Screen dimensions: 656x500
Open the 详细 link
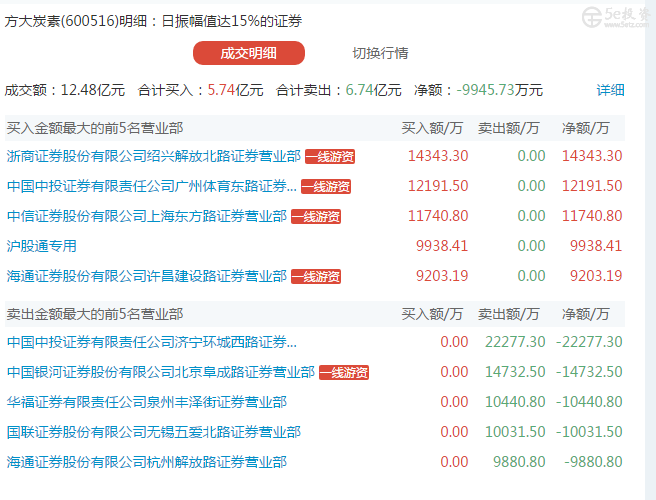click(x=610, y=90)
